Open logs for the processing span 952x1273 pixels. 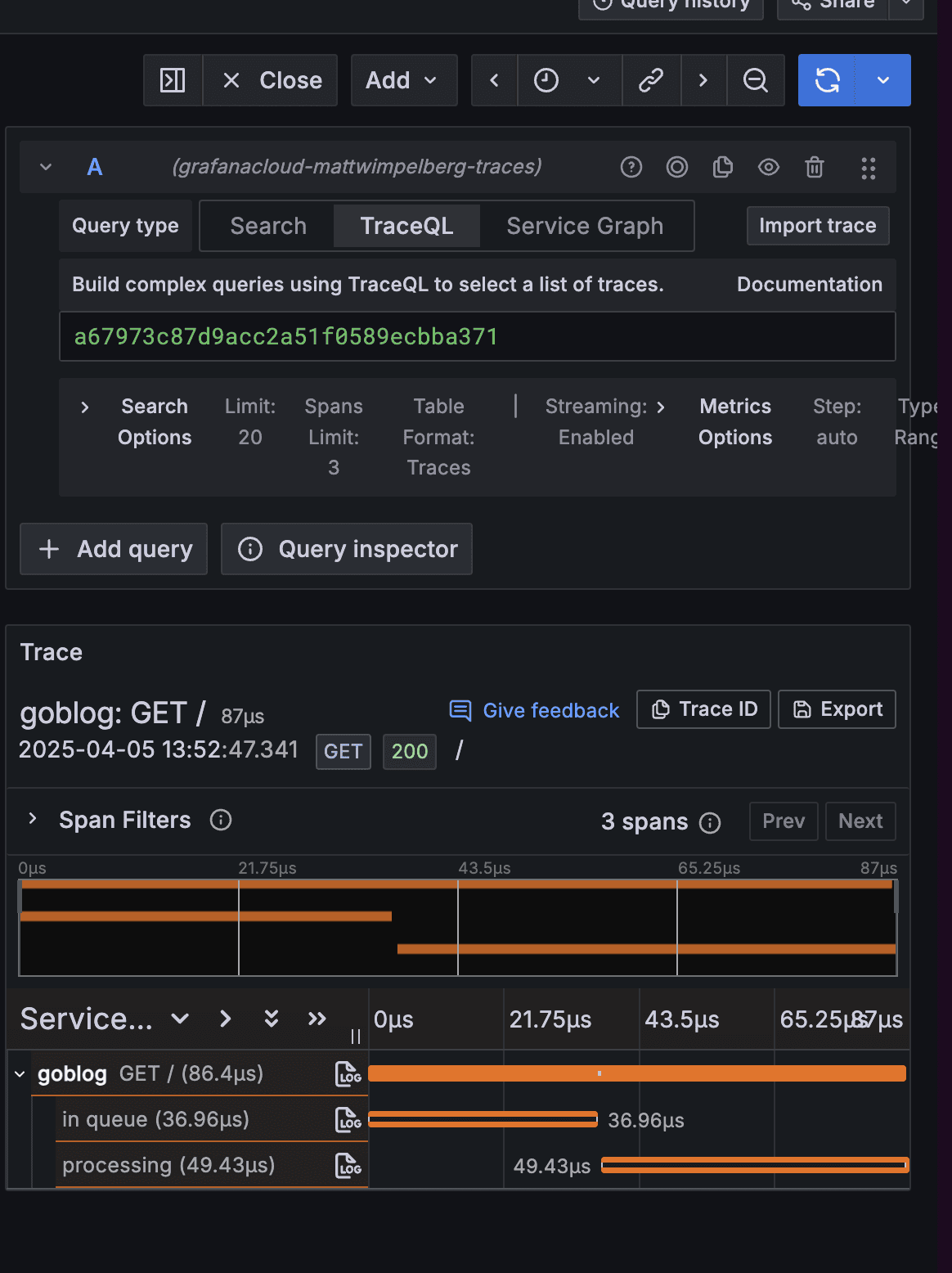pyautogui.click(x=349, y=1165)
